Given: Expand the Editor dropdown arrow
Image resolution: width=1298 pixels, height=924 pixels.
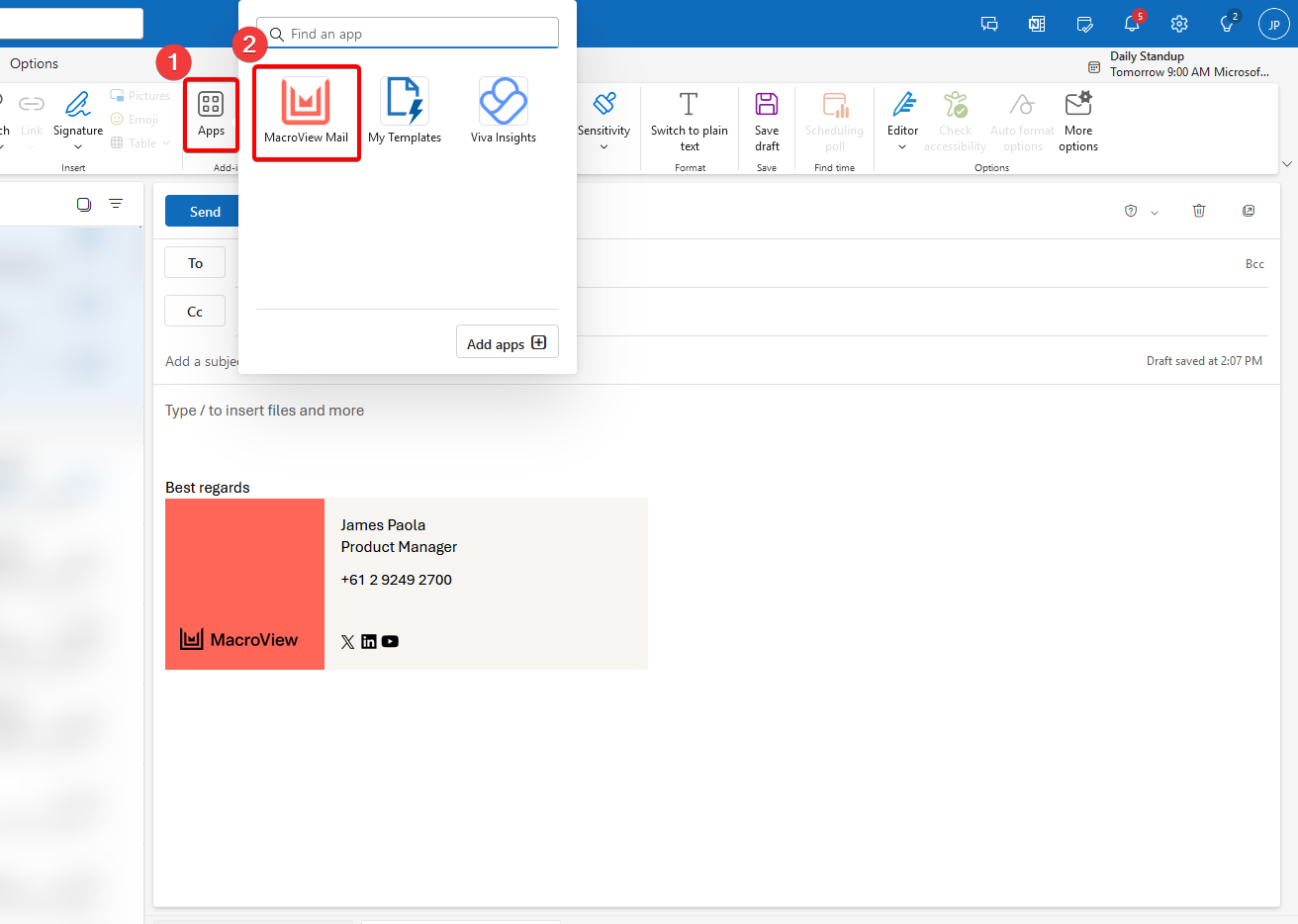Looking at the screenshot, I should 902,147.
